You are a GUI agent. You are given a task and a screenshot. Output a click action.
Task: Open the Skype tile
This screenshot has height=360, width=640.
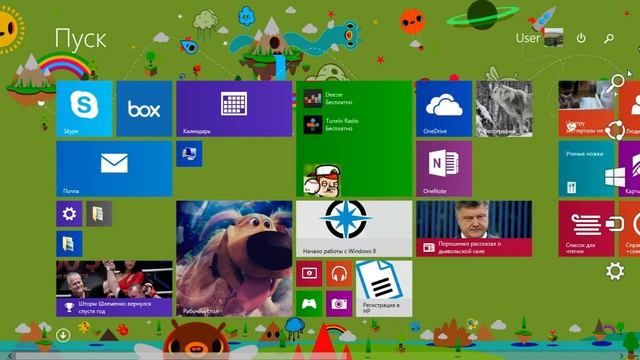[x=84, y=109]
